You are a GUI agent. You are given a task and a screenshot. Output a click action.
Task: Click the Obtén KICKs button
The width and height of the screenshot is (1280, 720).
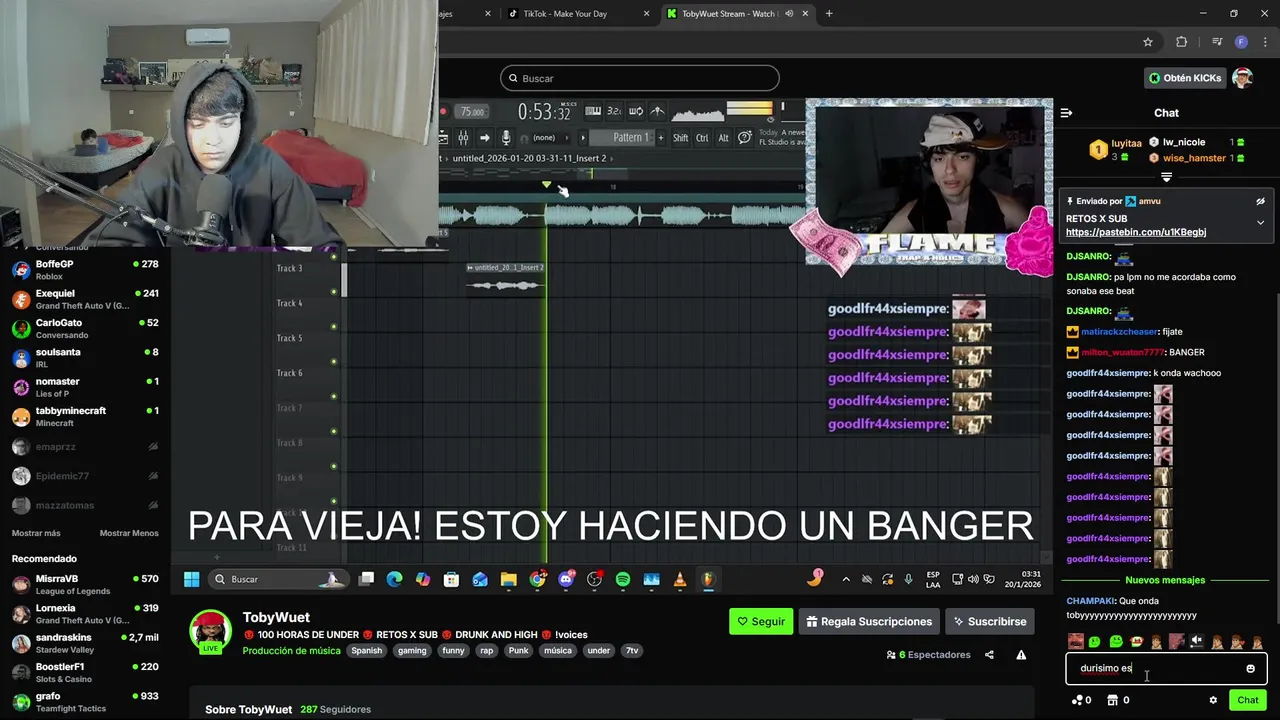[1185, 78]
